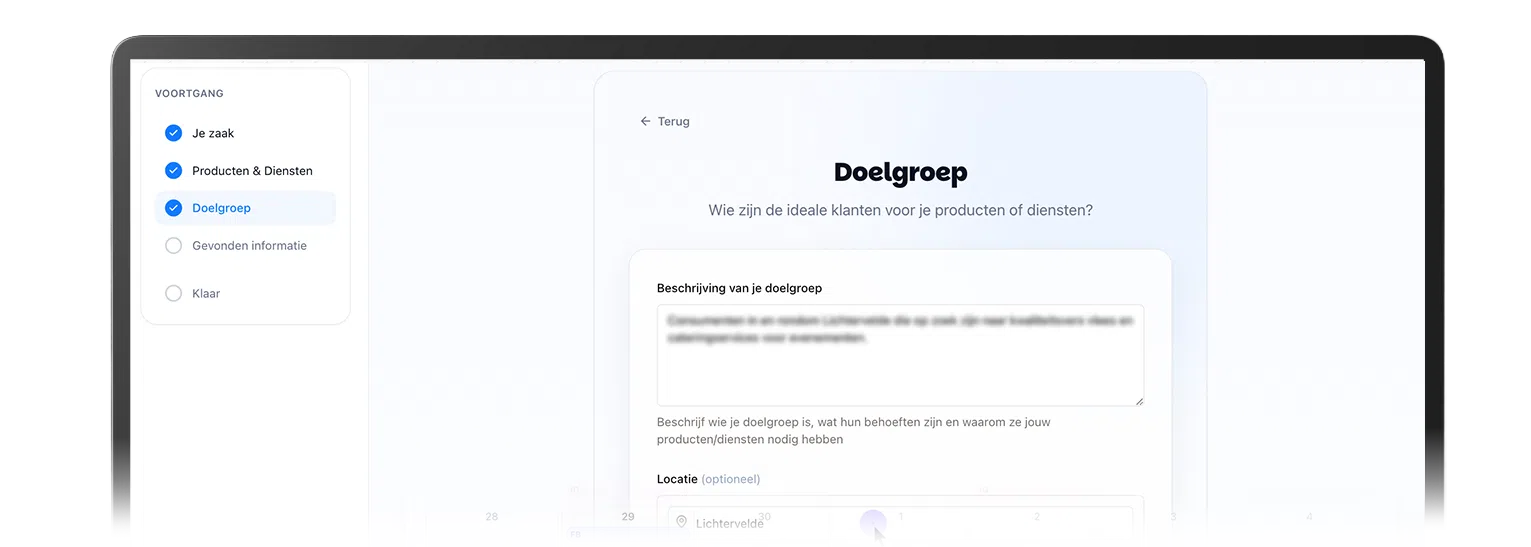Viewport: 1531px width, 547px height.
Task: Click the resize handle of the description textarea
Action: click(1139, 401)
